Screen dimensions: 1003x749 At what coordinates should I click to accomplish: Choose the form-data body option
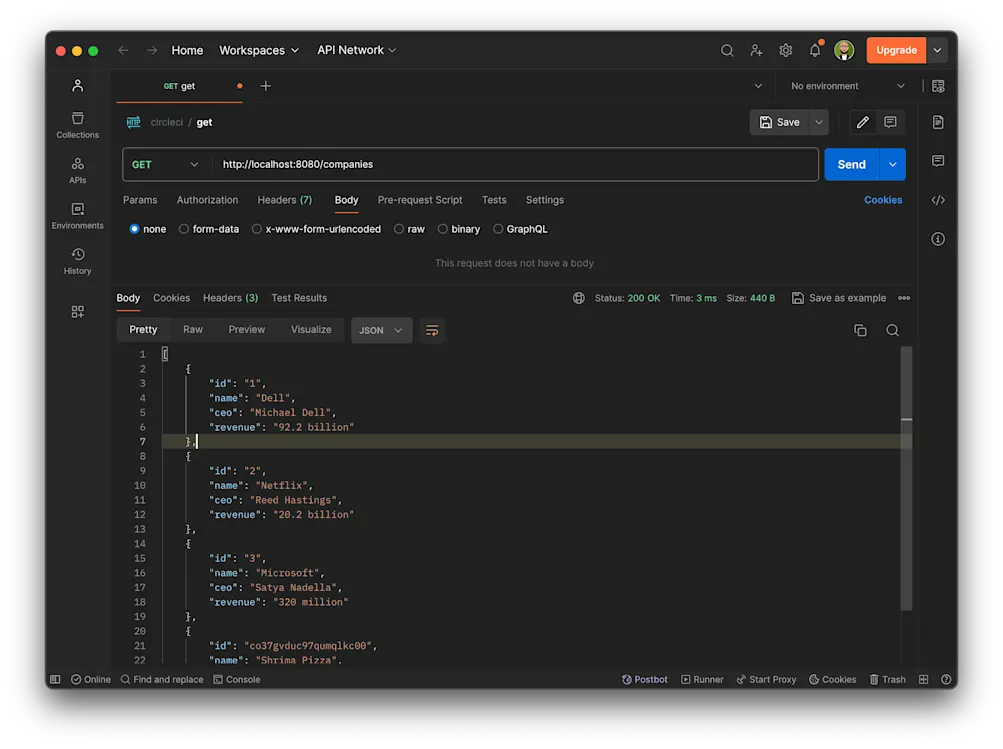pyautogui.click(x=208, y=229)
